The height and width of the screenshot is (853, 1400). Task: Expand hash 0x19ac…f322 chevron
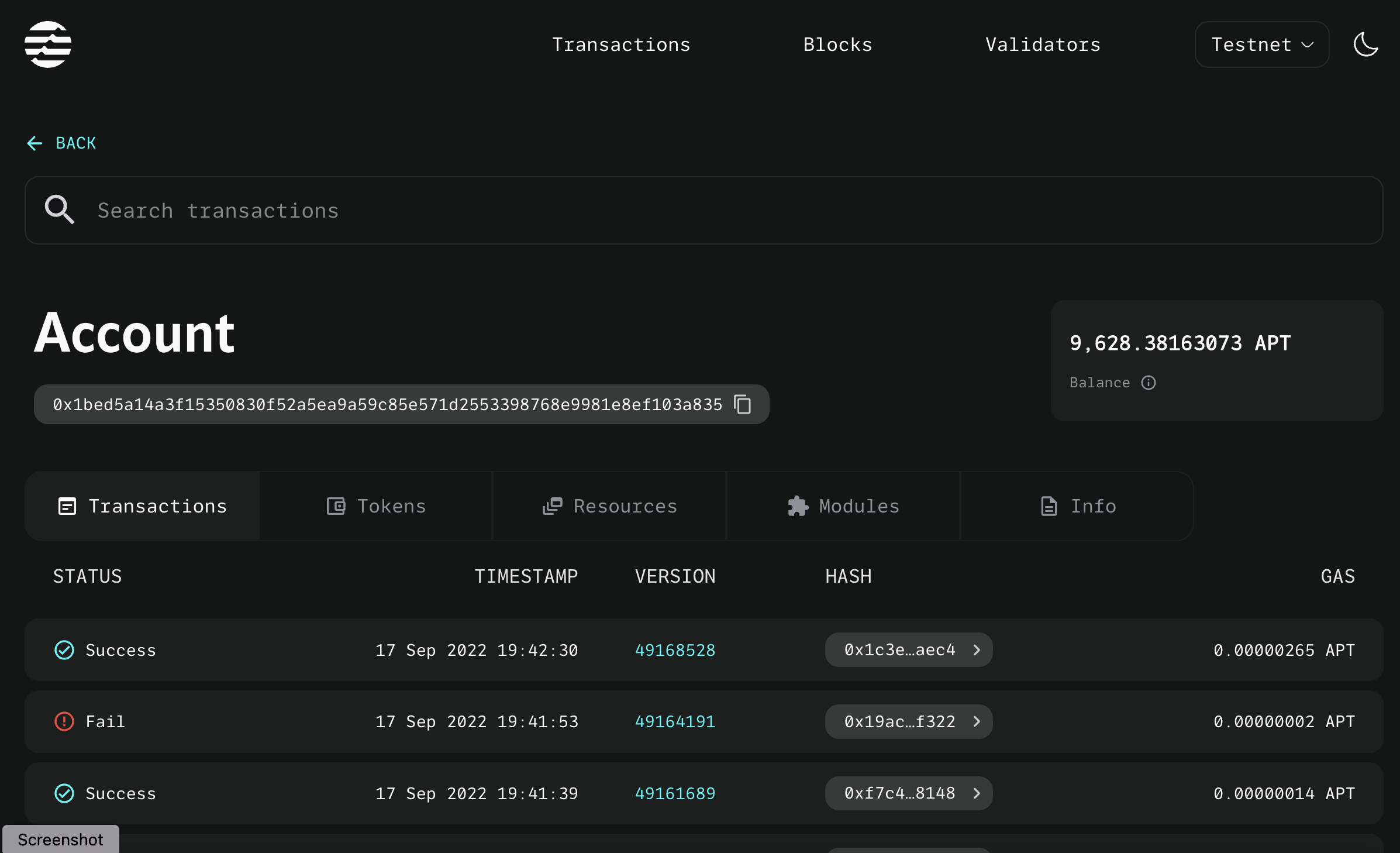pyautogui.click(x=977, y=721)
